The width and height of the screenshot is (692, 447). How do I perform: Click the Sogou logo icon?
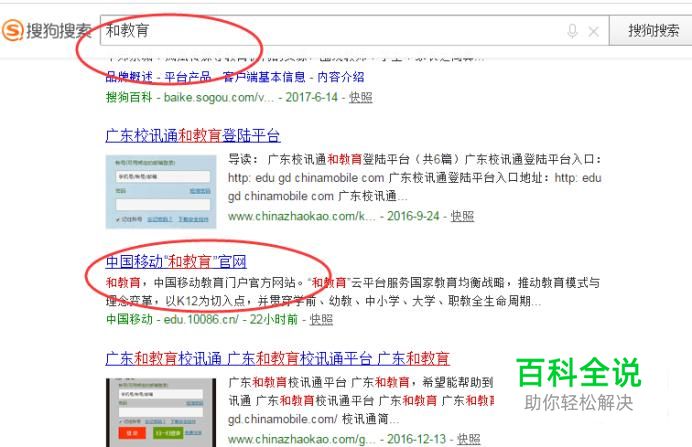(12, 30)
